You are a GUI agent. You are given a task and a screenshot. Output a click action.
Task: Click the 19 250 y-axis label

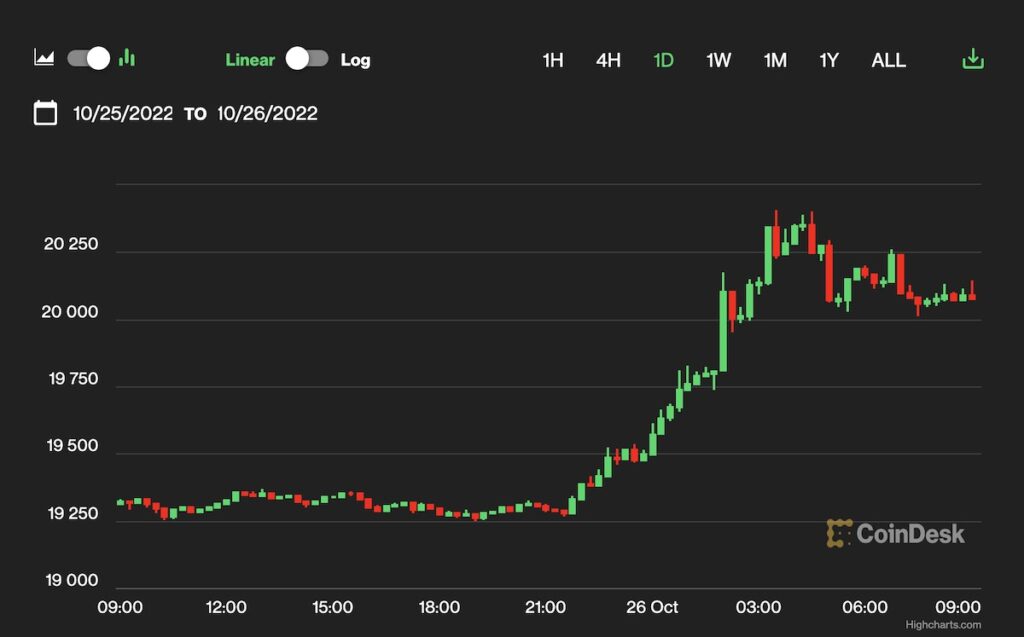(x=72, y=514)
